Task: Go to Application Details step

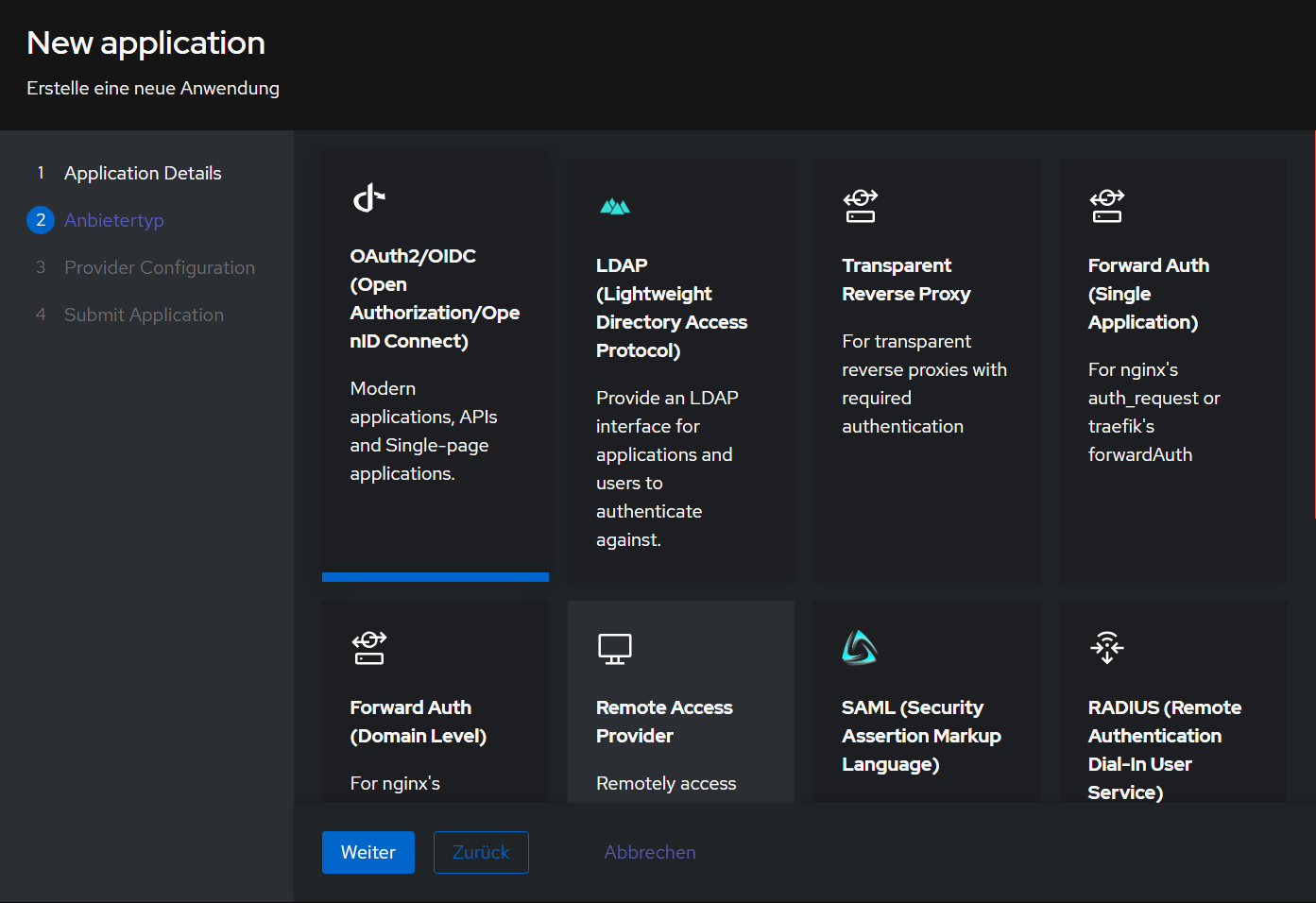Action: [x=143, y=173]
